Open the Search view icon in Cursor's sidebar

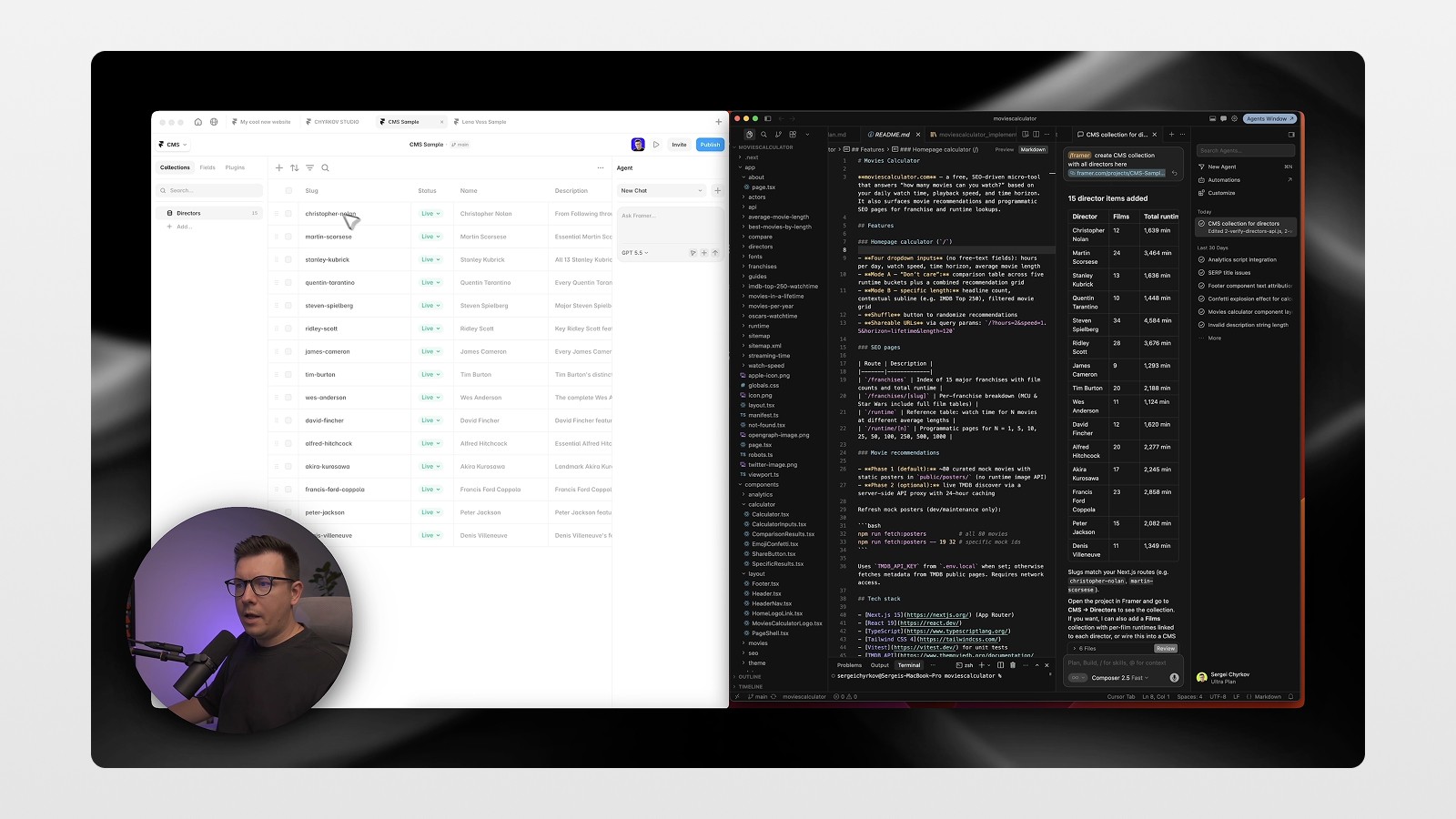(763, 135)
